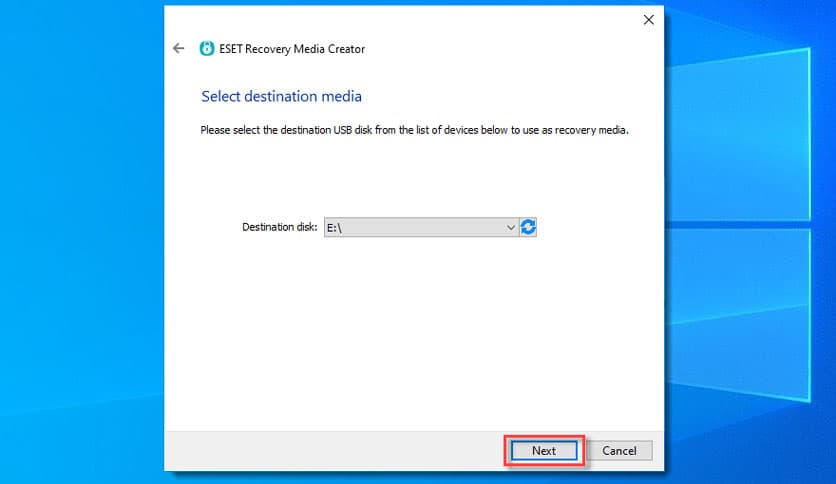The height and width of the screenshot is (484, 836).
Task: Cancel the recovery media wizard
Action: pyautogui.click(x=619, y=451)
